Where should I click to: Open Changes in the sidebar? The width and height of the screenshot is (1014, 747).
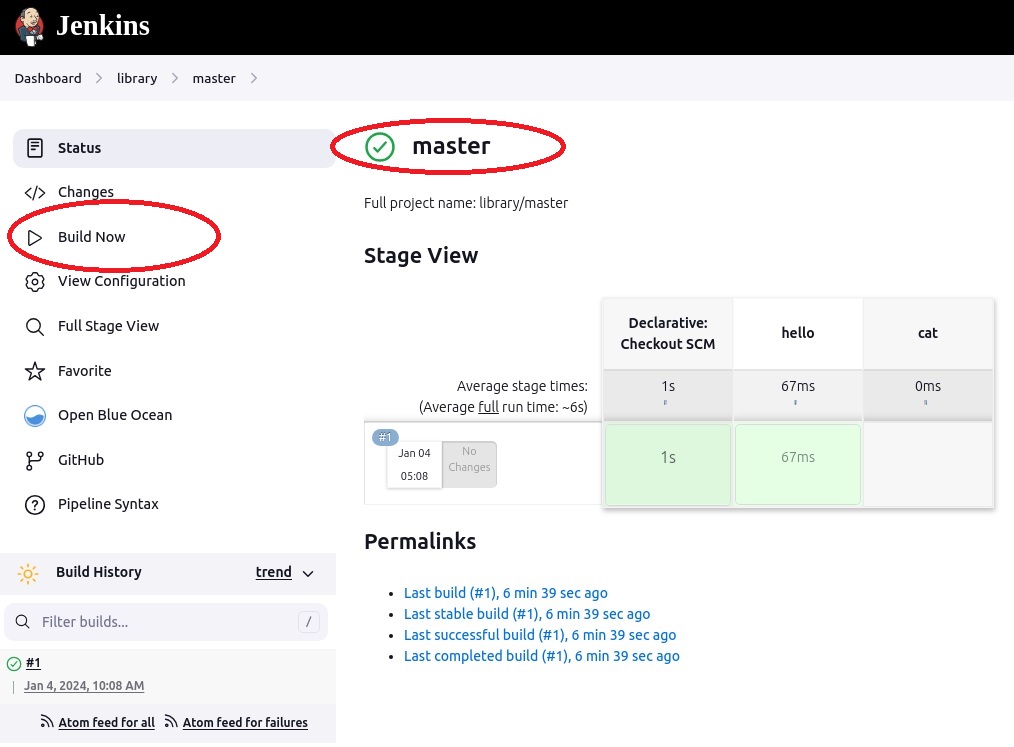click(85, 192)
